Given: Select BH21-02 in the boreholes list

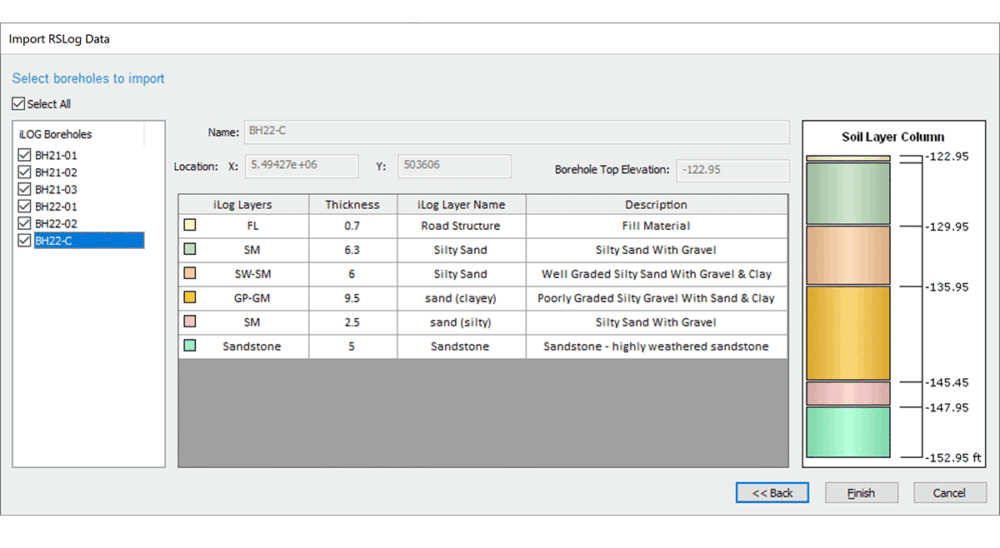Looking at the screenshot, I should coord(56,172).
